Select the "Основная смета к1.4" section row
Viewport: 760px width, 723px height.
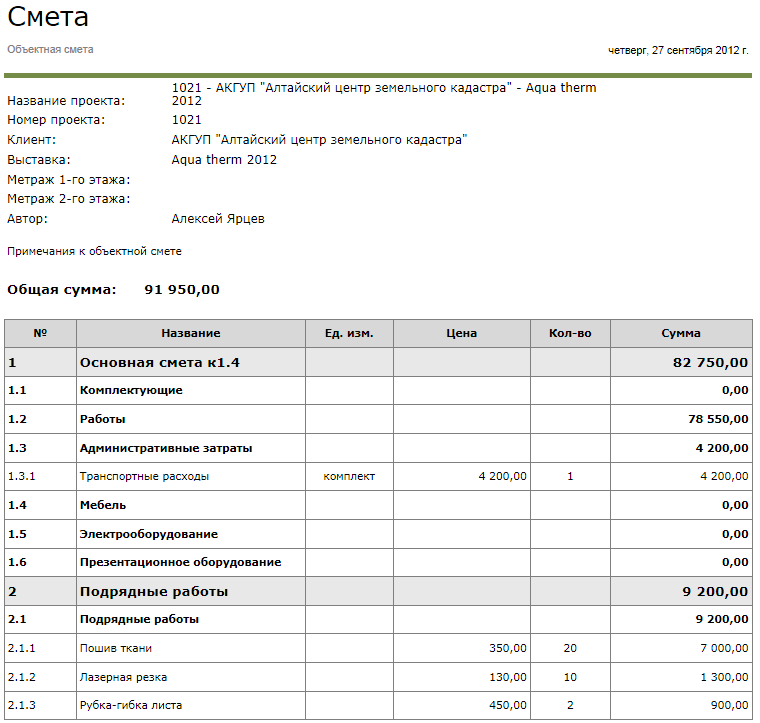[160, 362]
